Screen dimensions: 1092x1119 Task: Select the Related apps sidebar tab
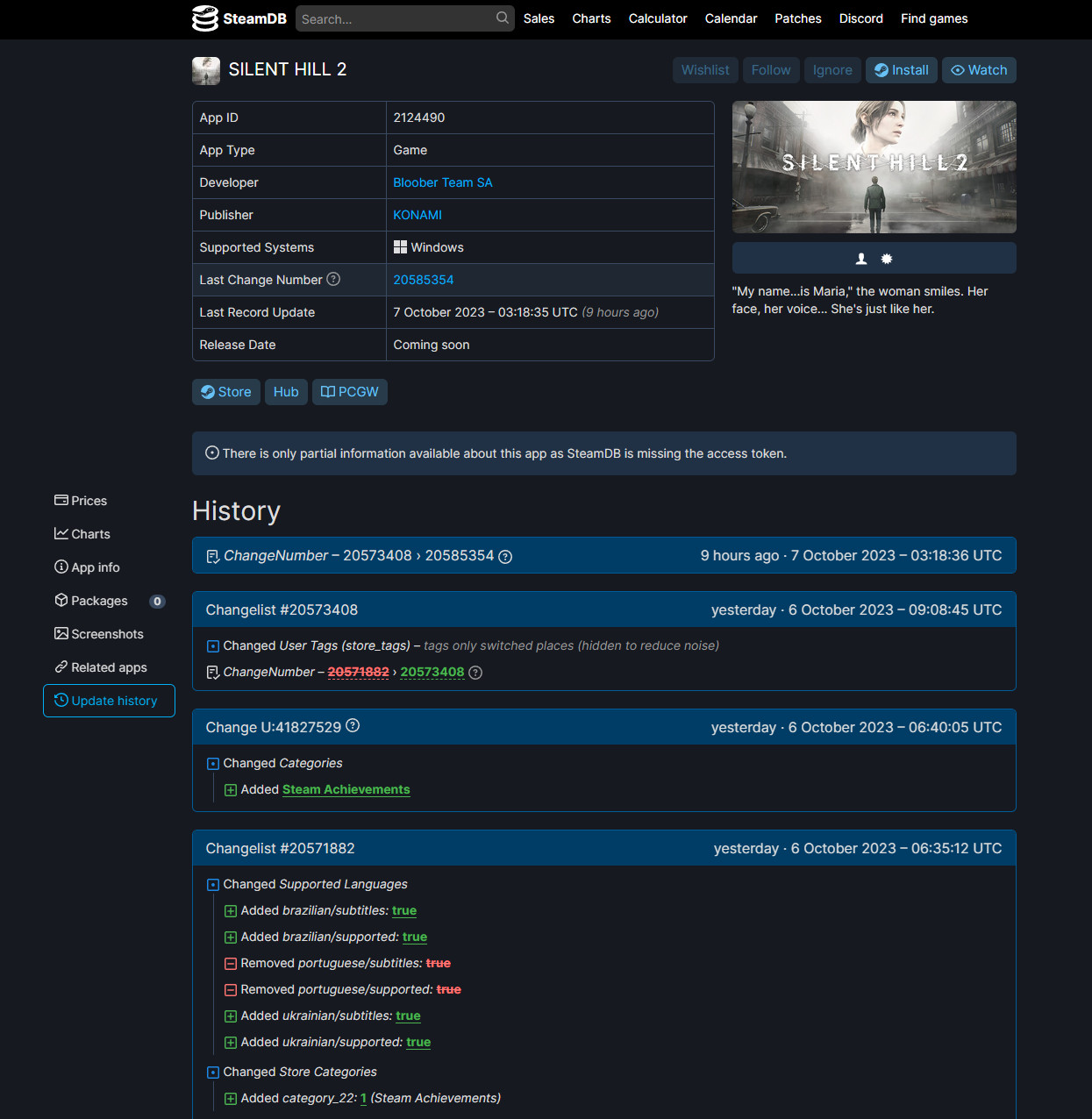coord(109,667)
